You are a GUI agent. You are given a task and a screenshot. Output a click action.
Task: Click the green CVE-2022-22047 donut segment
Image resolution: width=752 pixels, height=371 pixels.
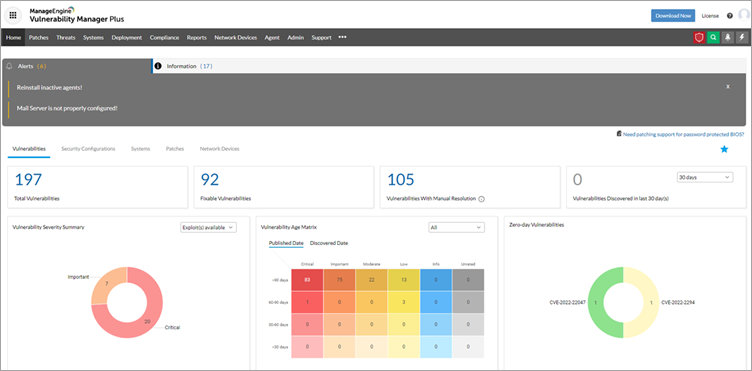click(x=596, y=303)
